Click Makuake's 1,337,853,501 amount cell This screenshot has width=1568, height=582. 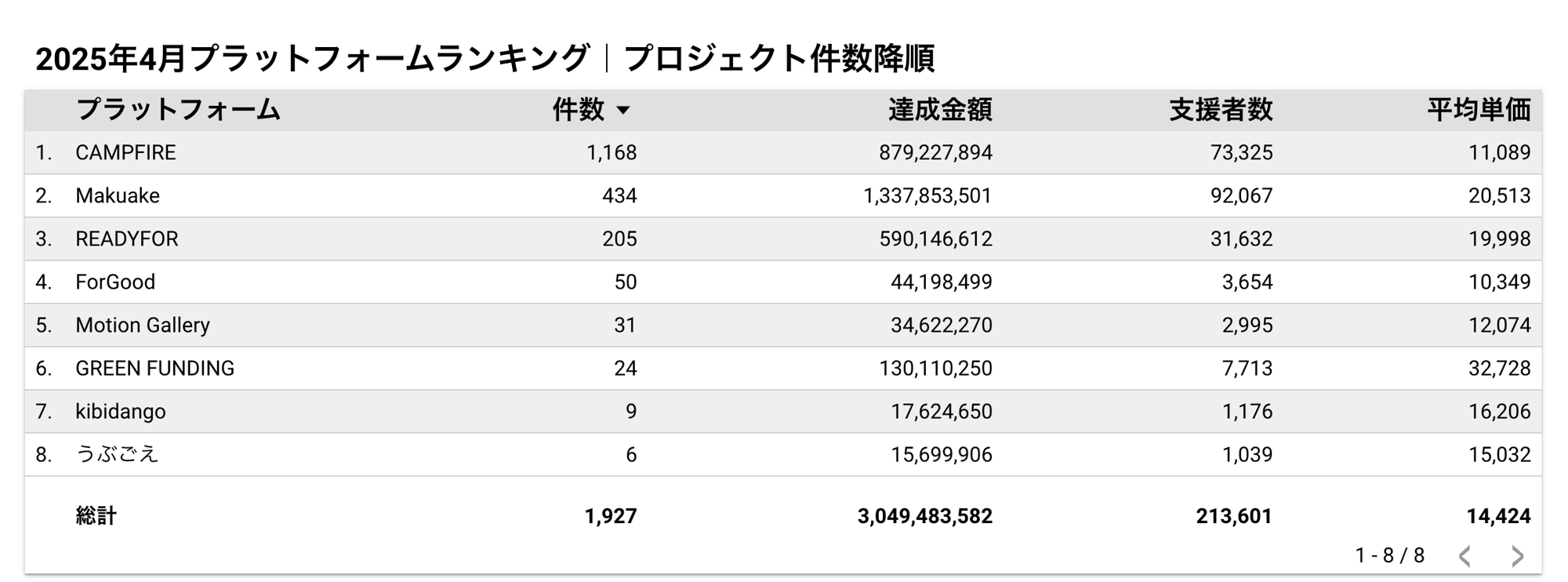click(x=927, y=196)
